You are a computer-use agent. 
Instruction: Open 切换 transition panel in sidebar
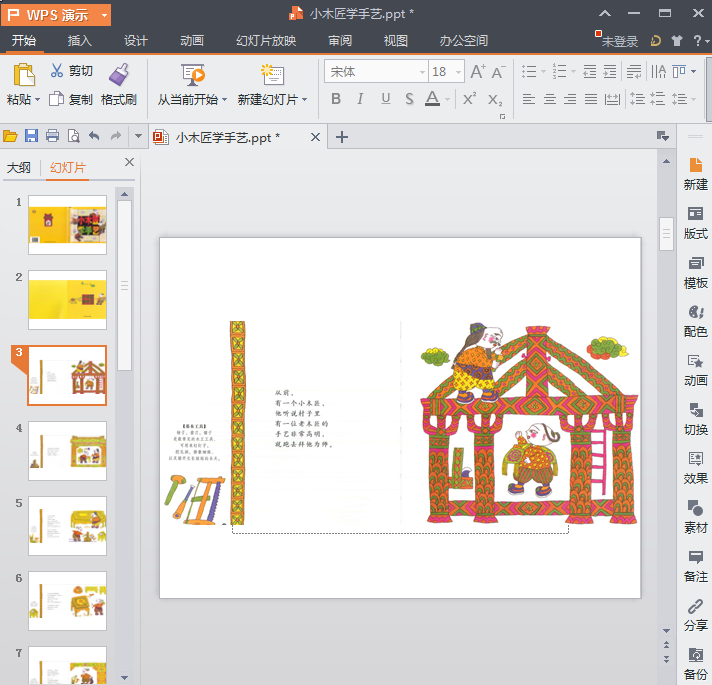pyautogui.click(x=695, y=419)
